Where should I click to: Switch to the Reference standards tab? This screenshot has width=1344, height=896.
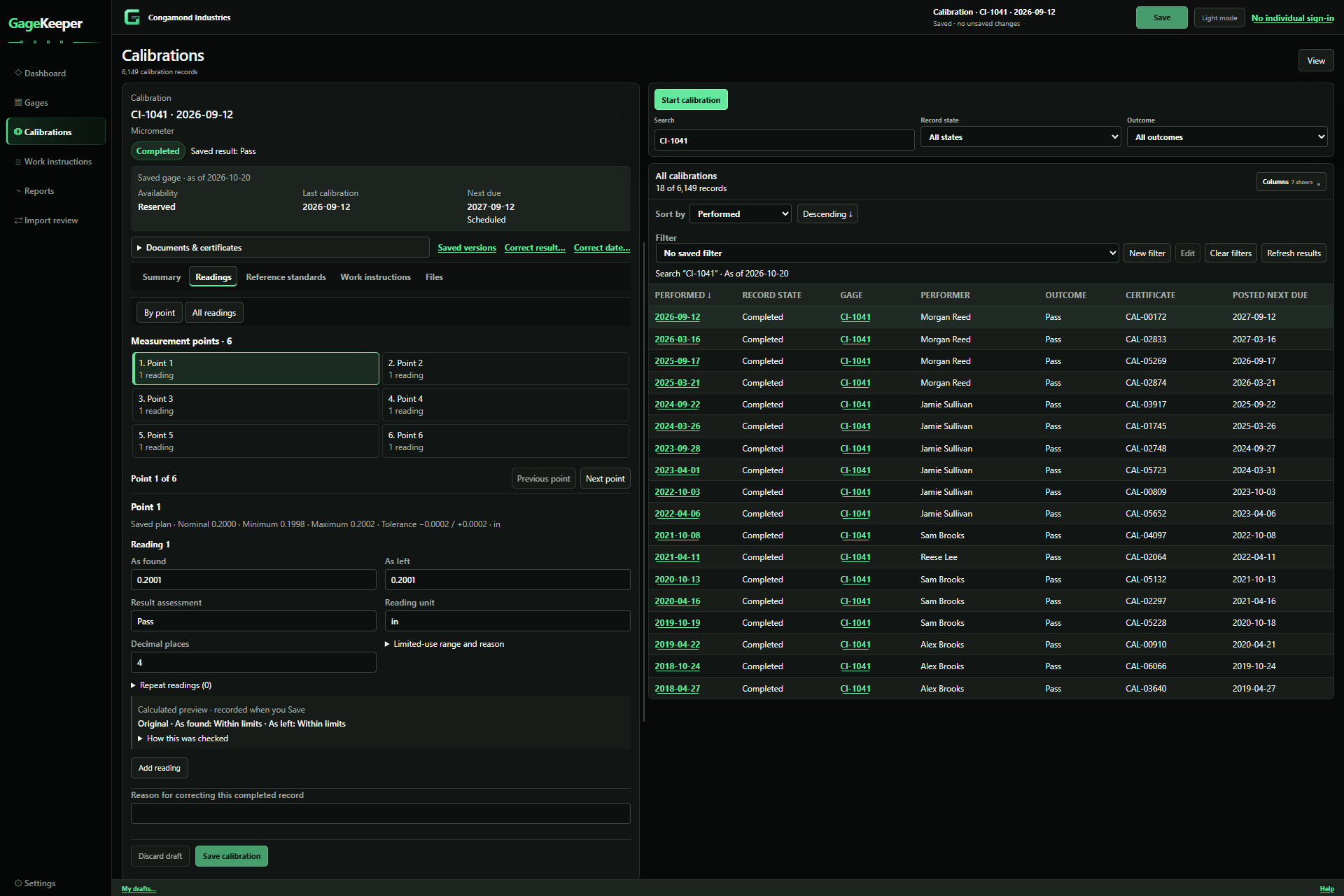pos(286,276)
